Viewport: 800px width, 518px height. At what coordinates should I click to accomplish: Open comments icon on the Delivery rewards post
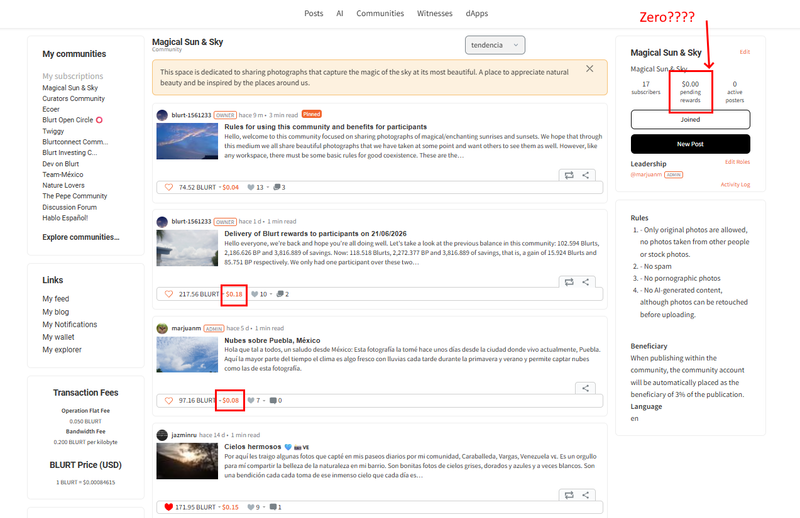click(280, 294)
